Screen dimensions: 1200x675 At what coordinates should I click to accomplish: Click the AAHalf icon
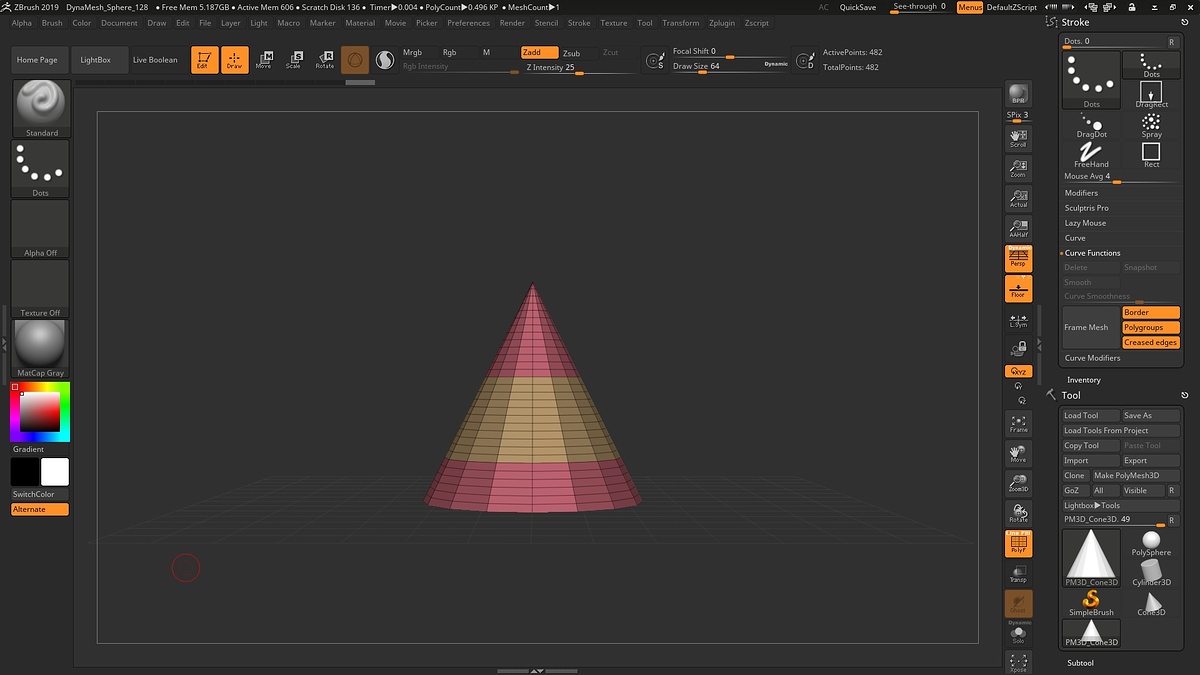(x=1018, y=227)
